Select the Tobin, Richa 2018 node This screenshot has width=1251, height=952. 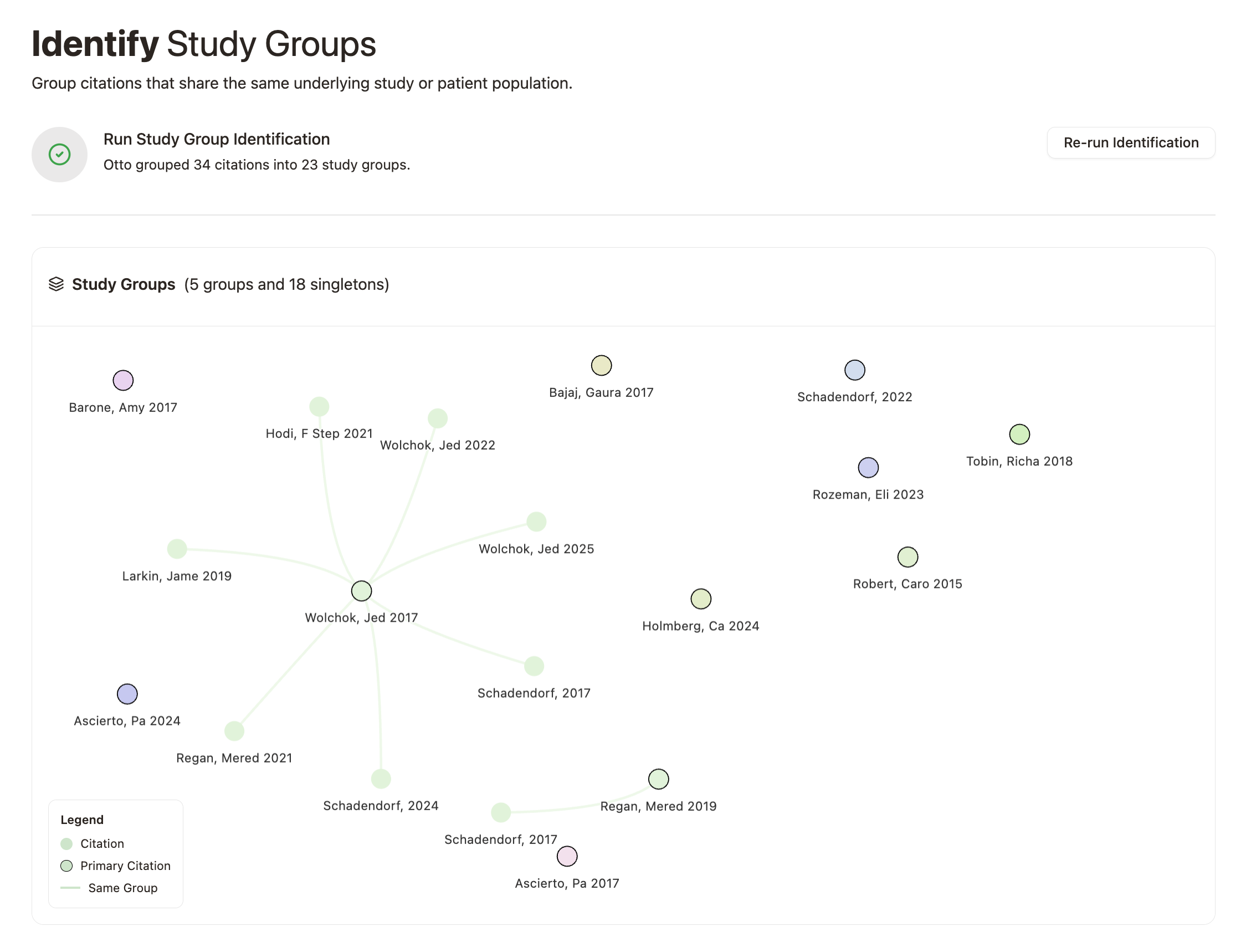1019,434
